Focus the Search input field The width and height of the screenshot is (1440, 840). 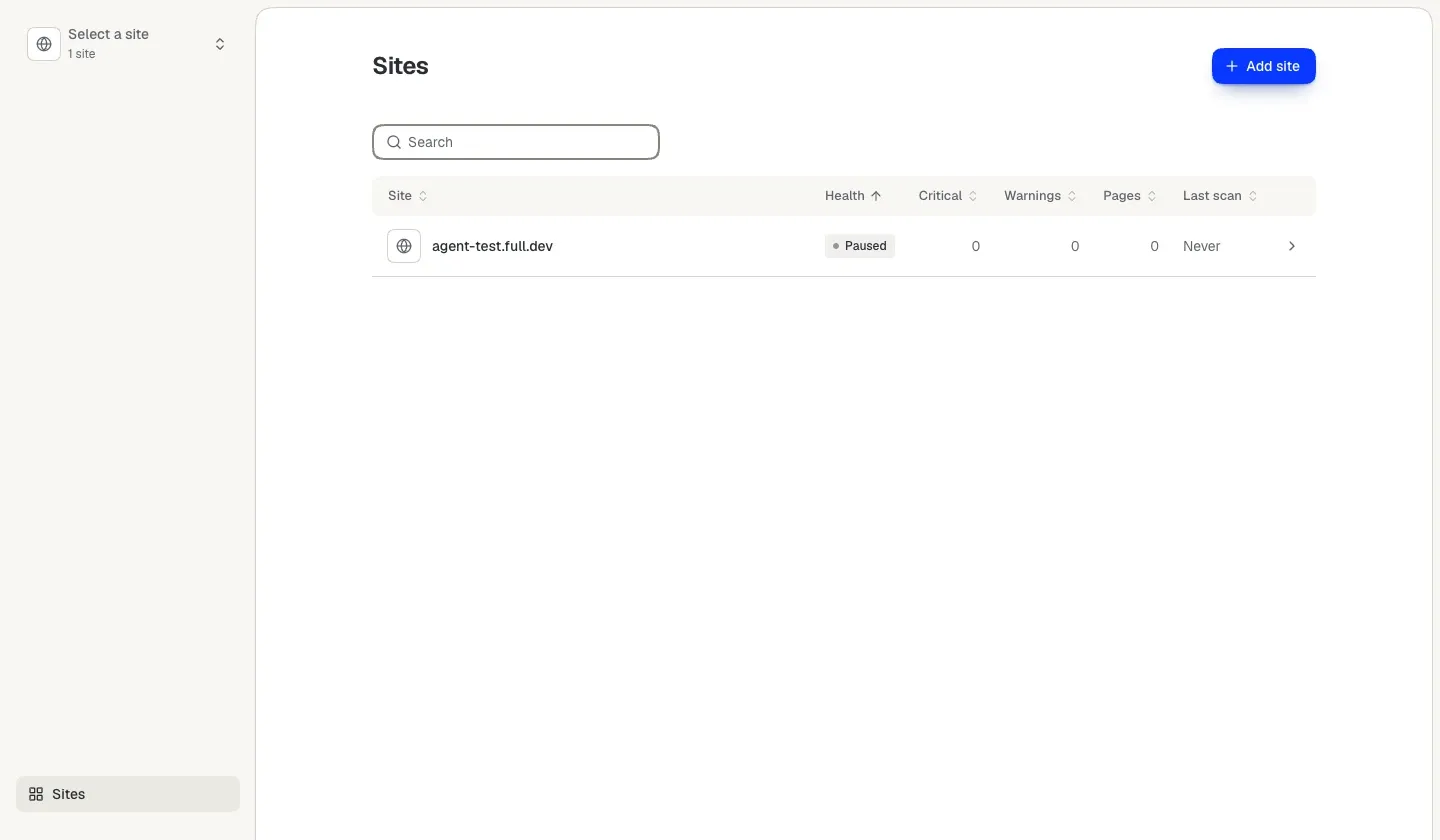click(x=516, y=142)
